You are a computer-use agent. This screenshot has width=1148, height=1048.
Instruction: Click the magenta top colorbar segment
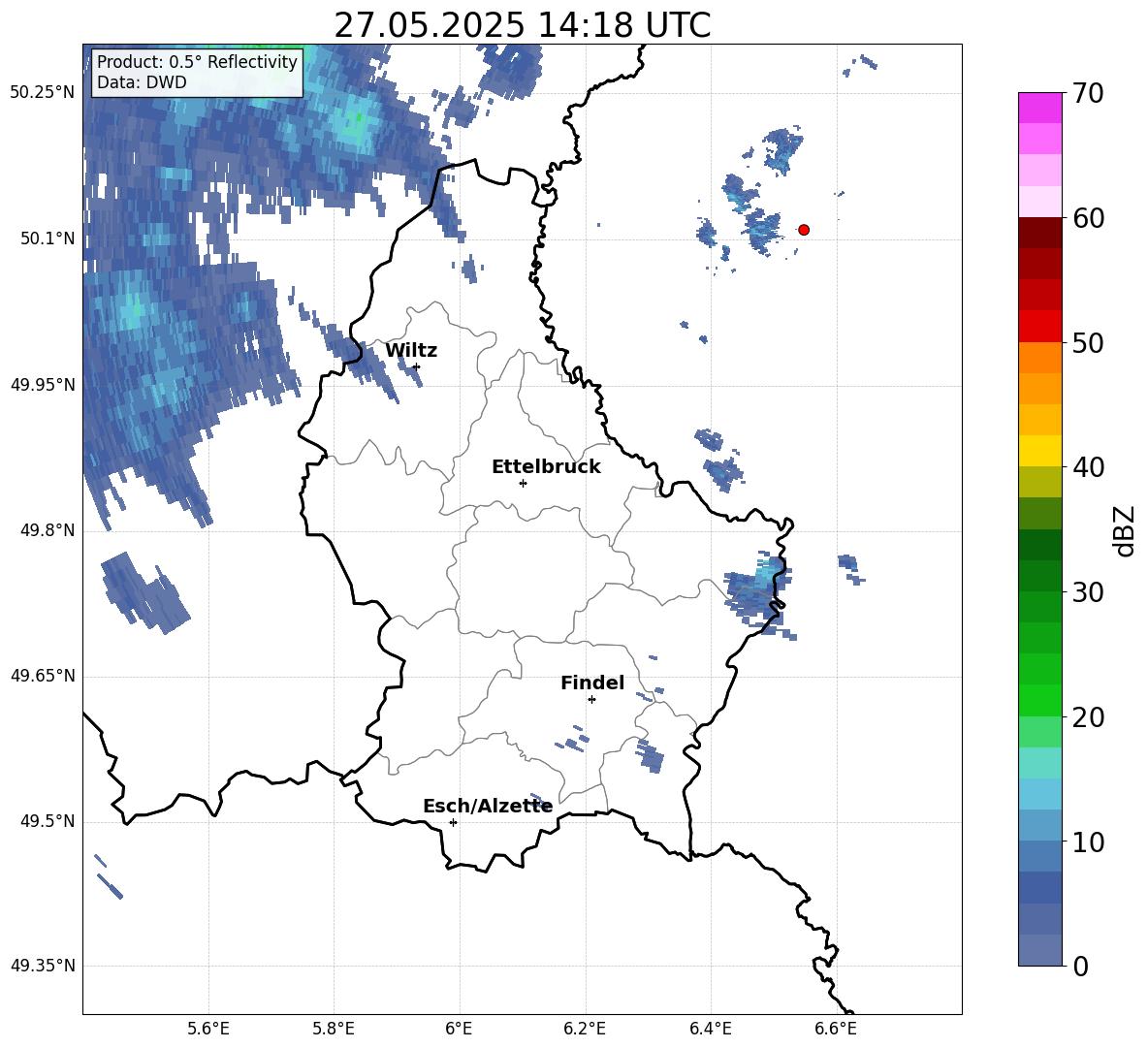click(x=1039, y=108)
